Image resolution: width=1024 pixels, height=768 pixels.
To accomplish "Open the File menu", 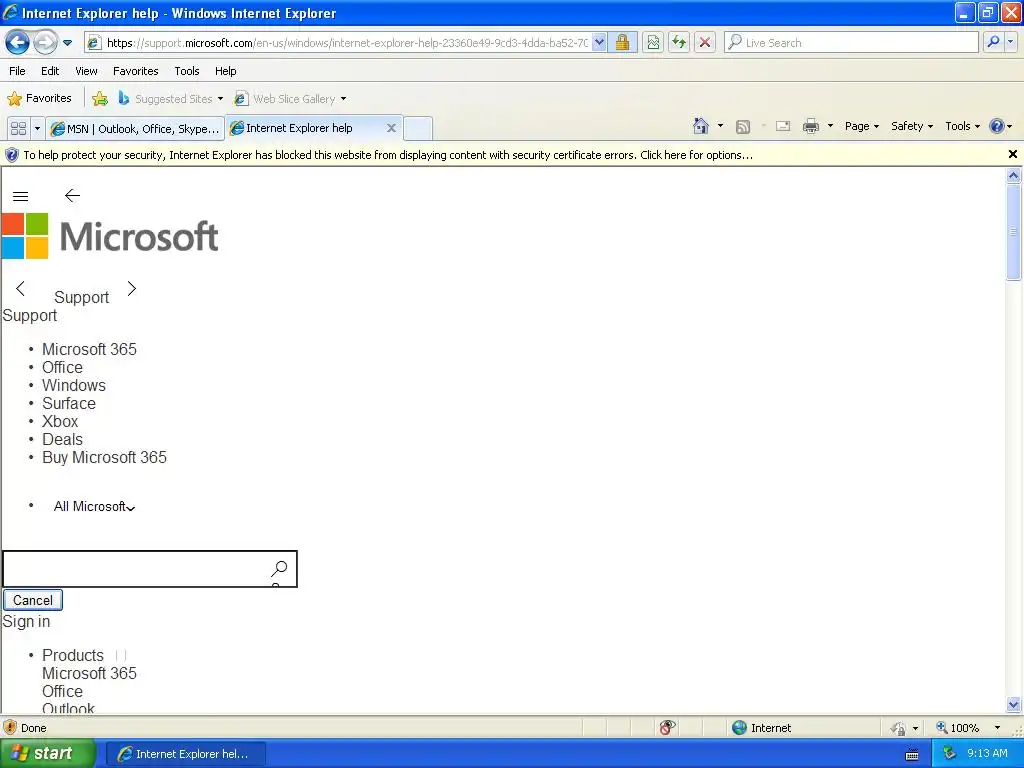I will [18, 71].
